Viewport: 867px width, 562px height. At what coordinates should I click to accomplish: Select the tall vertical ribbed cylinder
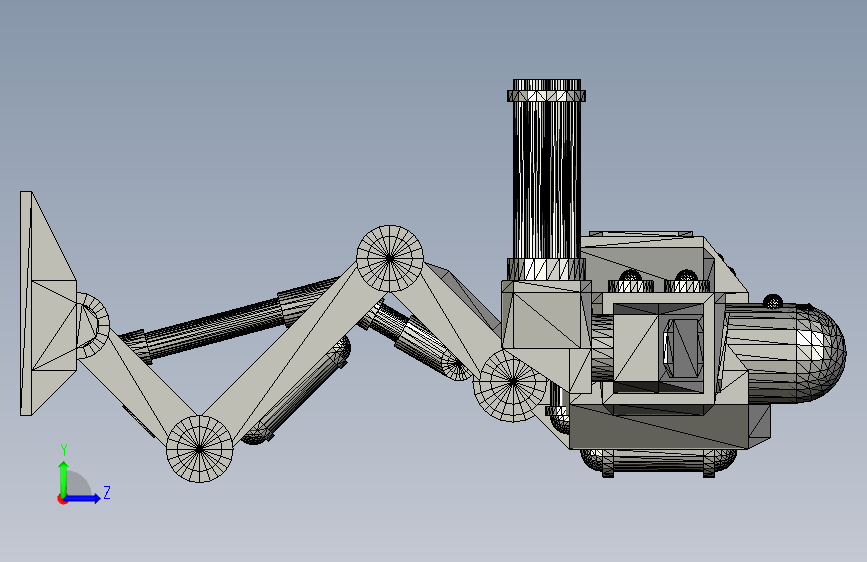click(x=546, y=180)
